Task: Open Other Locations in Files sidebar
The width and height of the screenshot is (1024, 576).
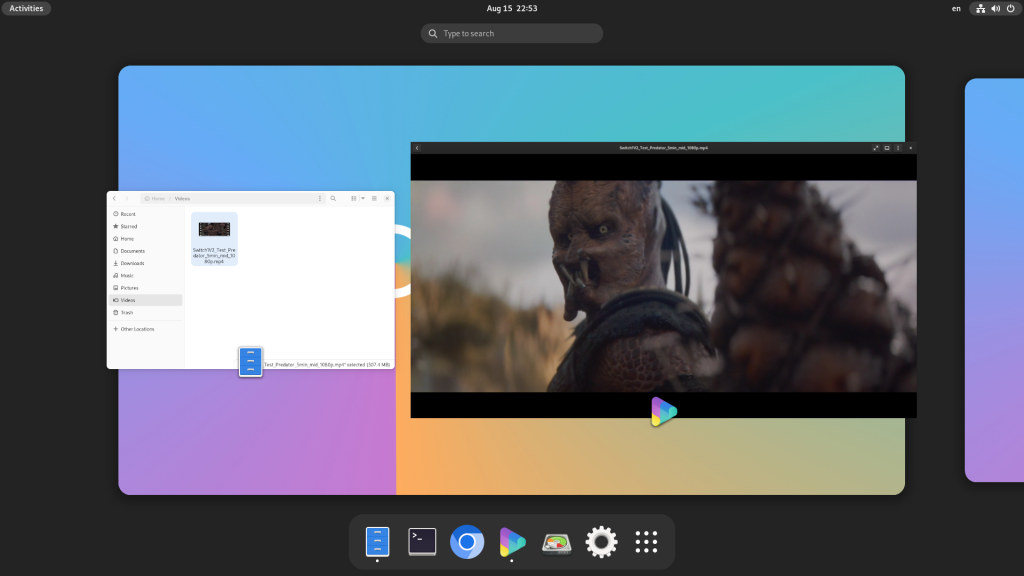Action: pos(145,329)
